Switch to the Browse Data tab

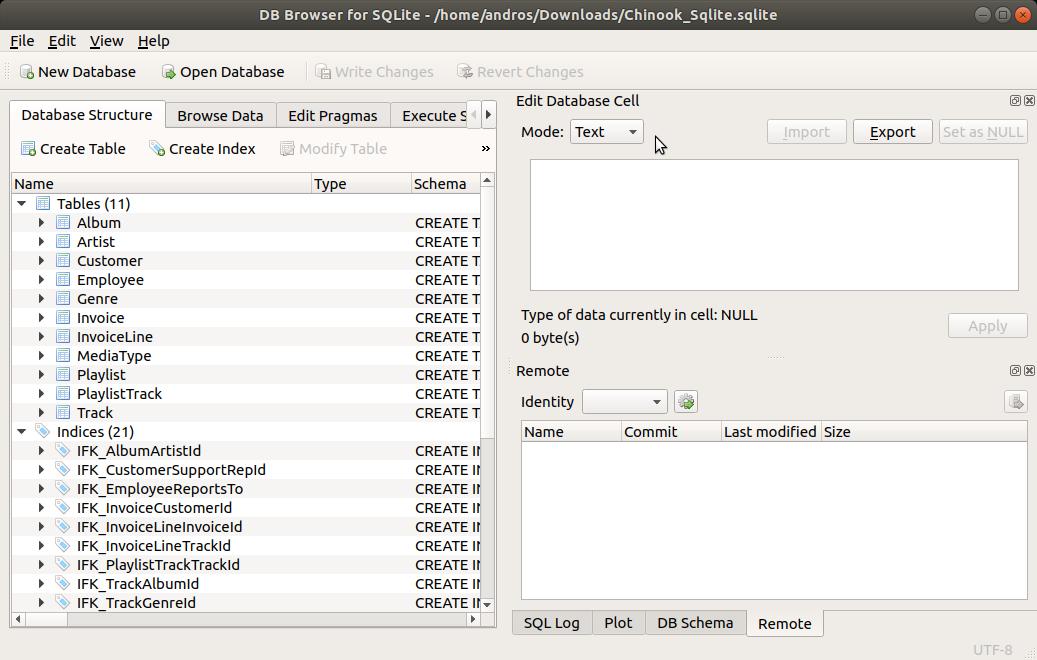220,115
